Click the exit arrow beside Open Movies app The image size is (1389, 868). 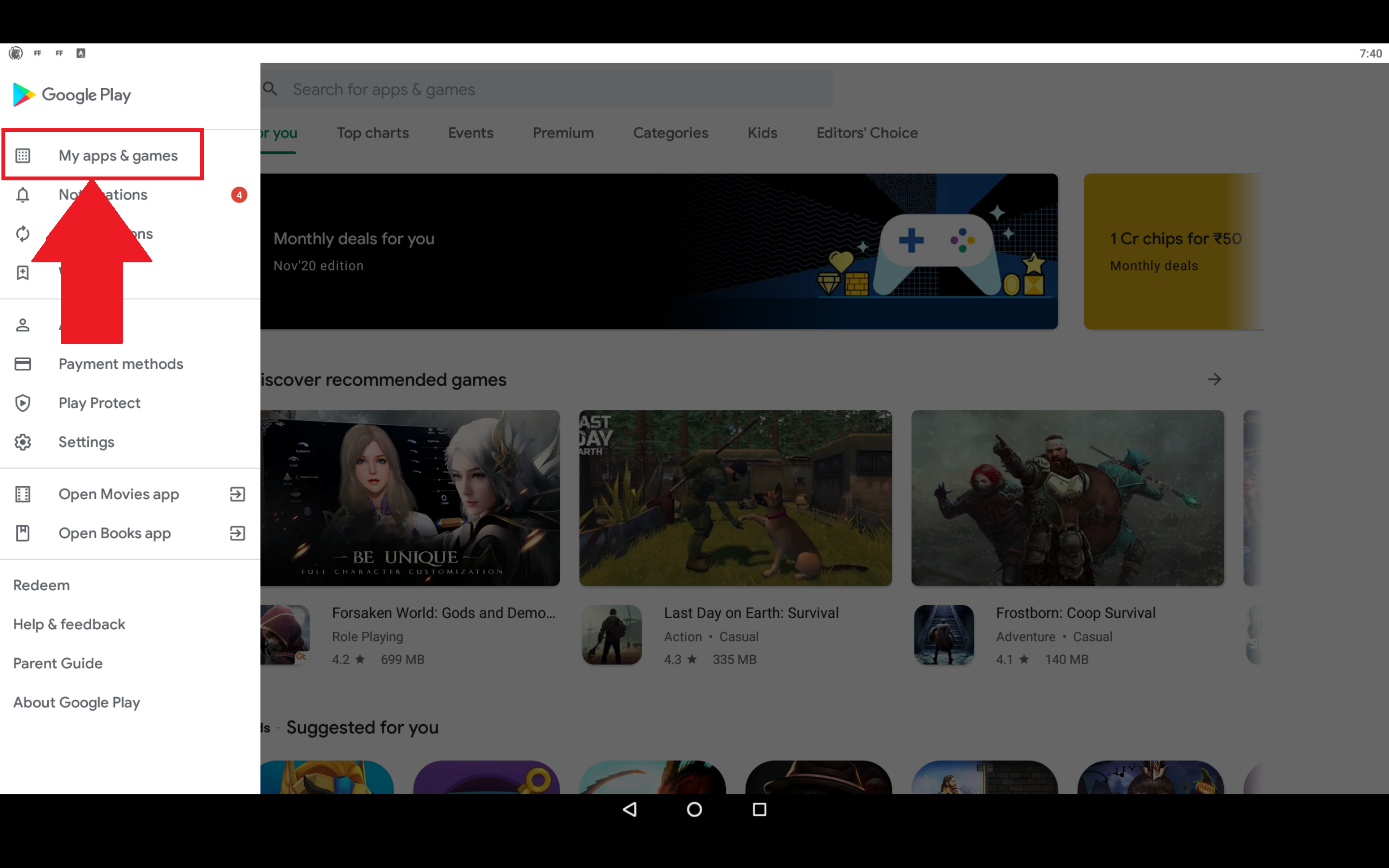238,494
